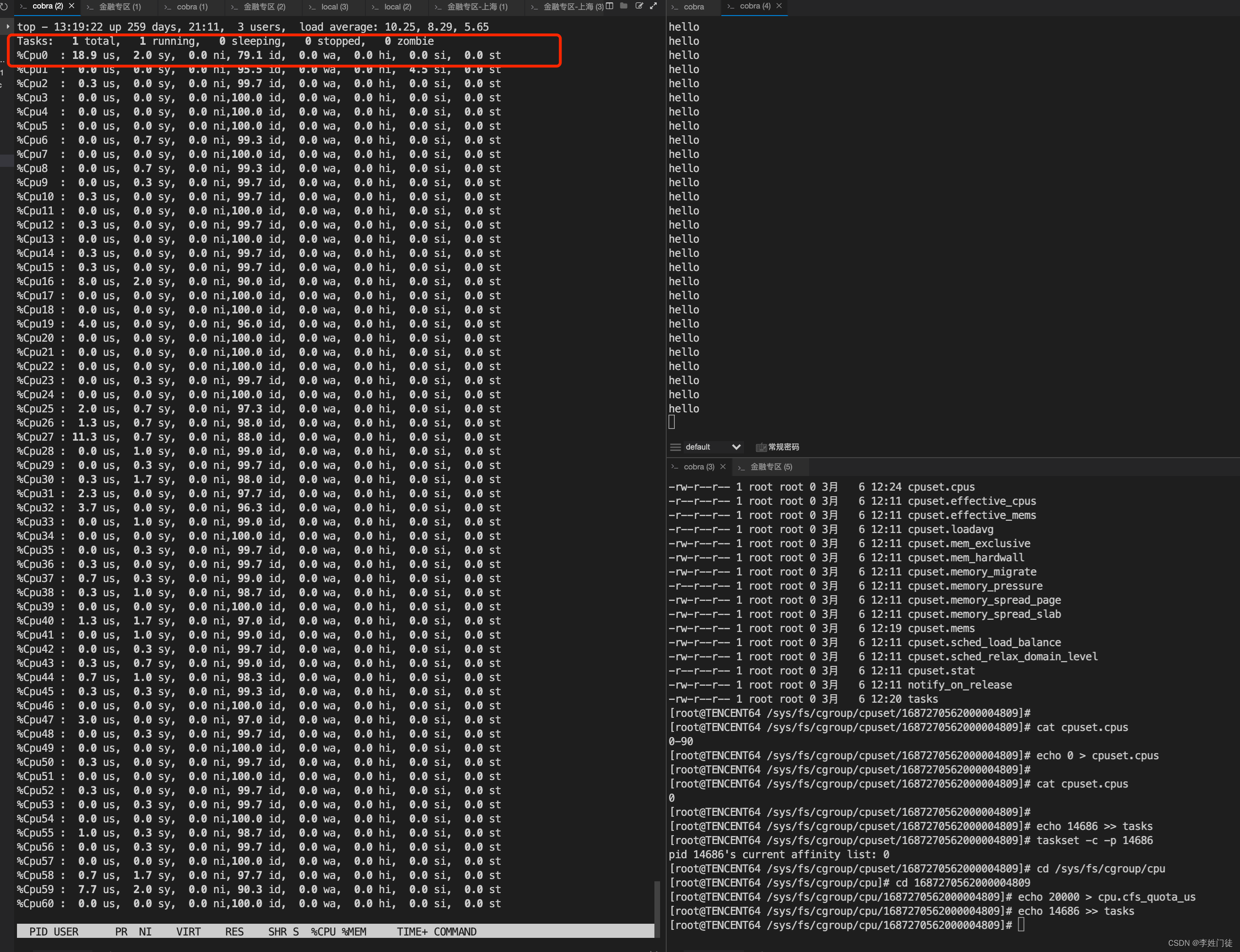Click the cpuset.memory_pressure listing line
This screenshot has width=1240, height=952.
pyautogui.click(x=856, y=586)
